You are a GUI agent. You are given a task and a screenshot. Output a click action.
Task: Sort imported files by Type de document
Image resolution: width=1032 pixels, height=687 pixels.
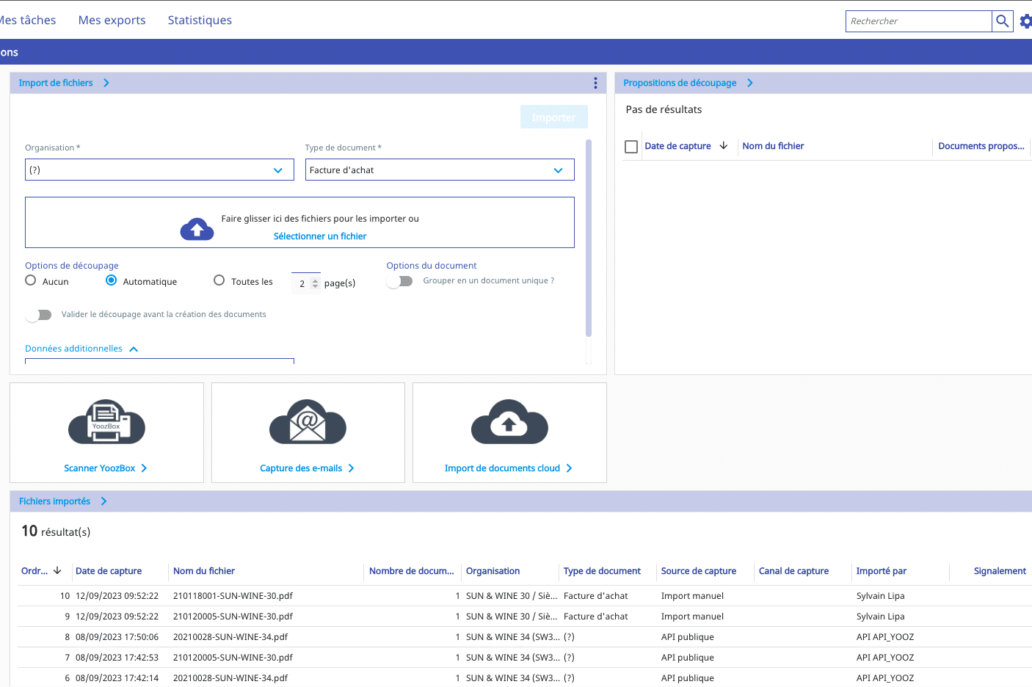click(x=602, y=571)
